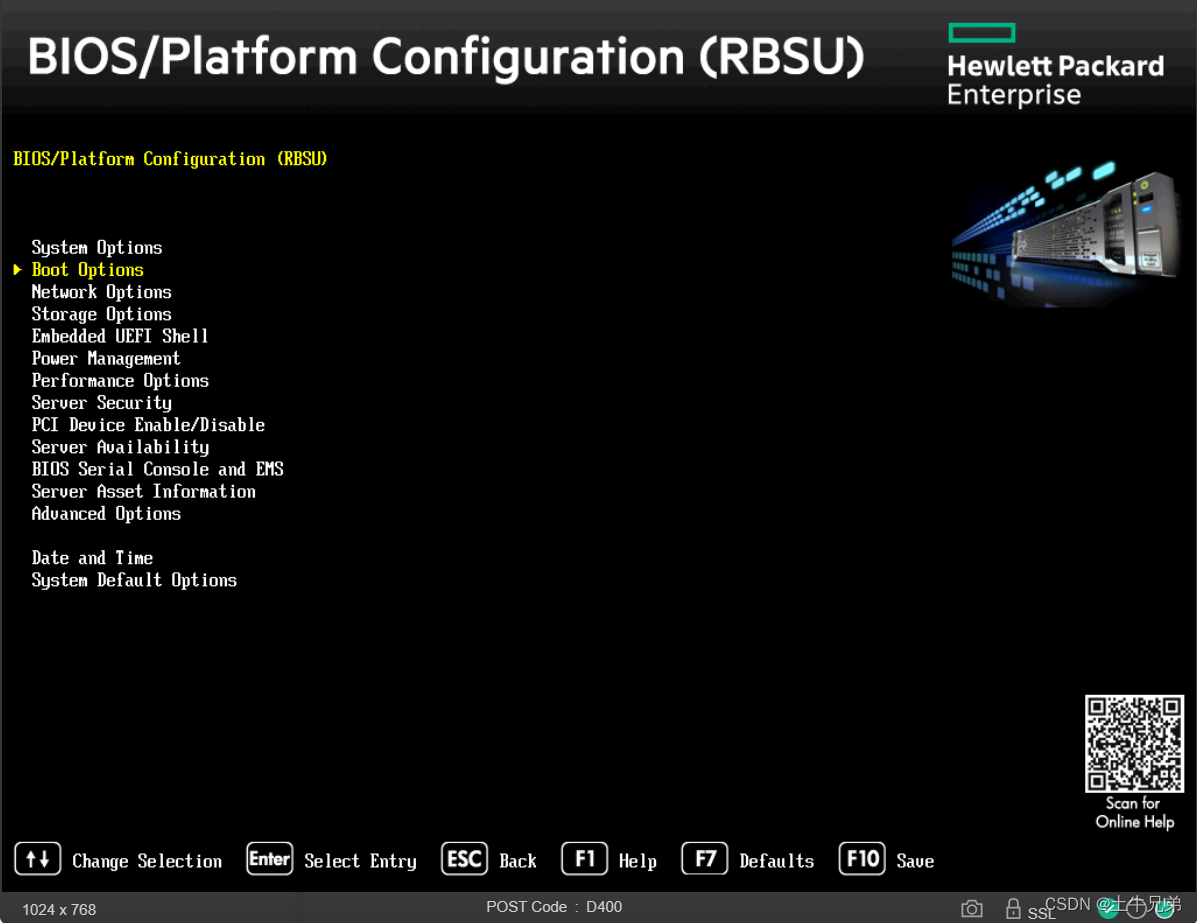This screenshot has width=1197, height=923.
Task: Click the F1 Help key icon
Action: (584, 858)
